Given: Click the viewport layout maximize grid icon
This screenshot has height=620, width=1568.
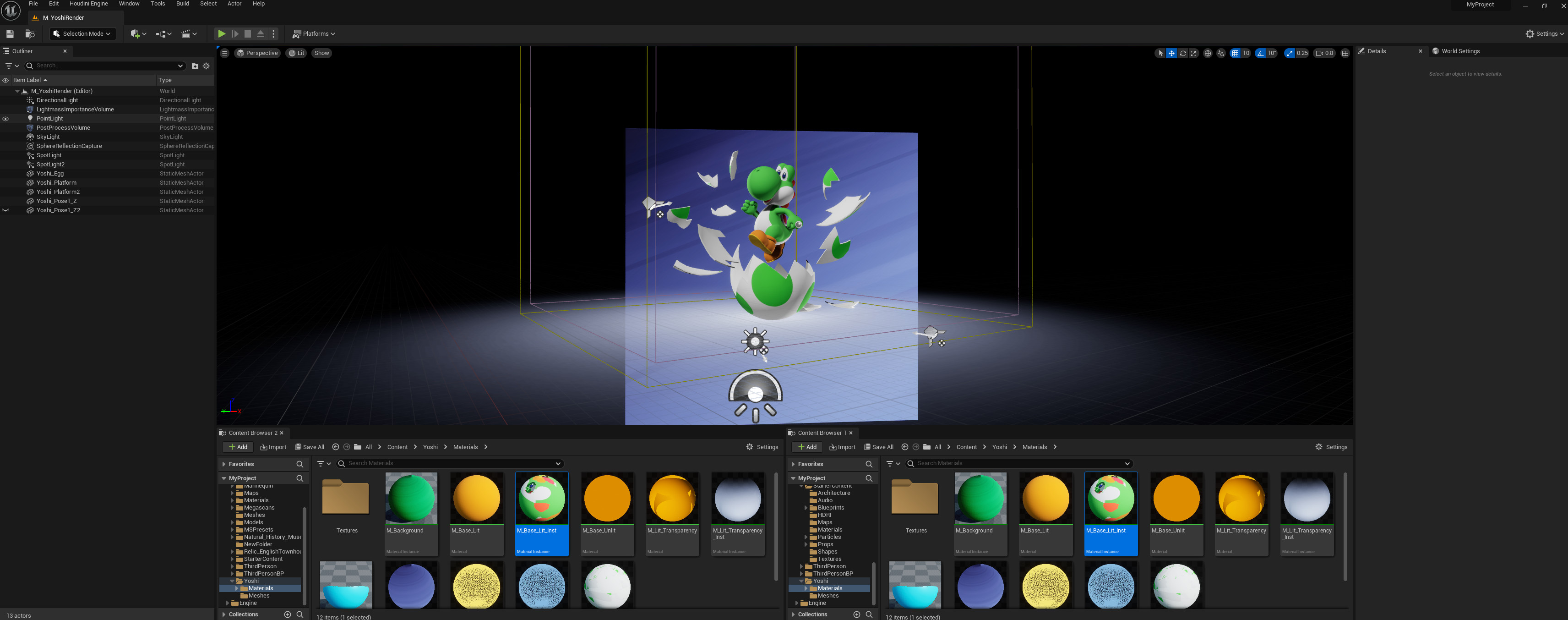Looking at the screenshot, I should click(1345, 53).
